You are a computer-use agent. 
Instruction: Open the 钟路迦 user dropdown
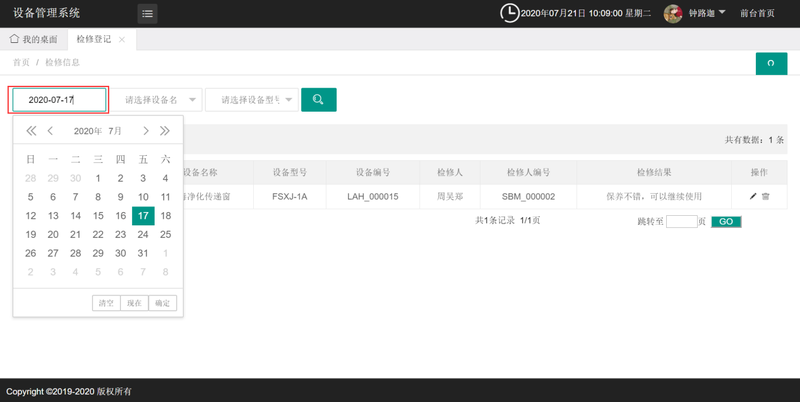[x=707, y=13]
